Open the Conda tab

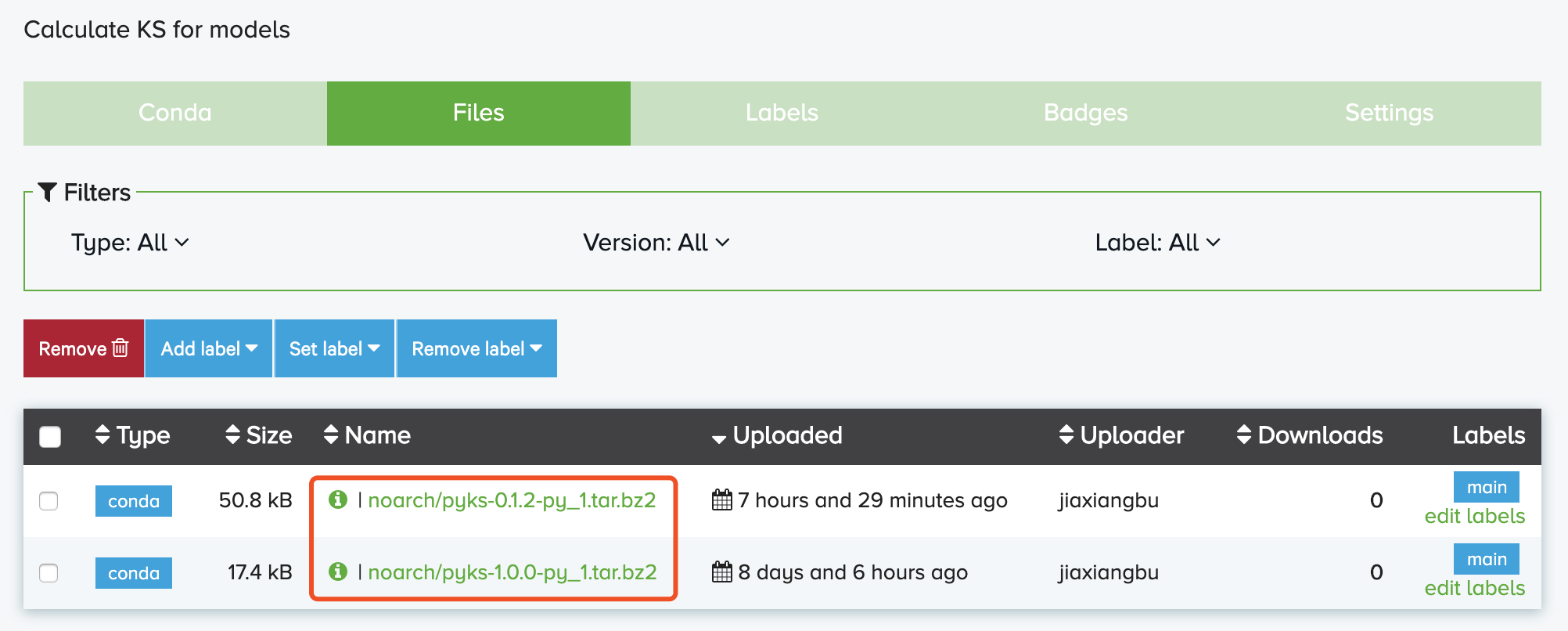(x=175, y=113)
